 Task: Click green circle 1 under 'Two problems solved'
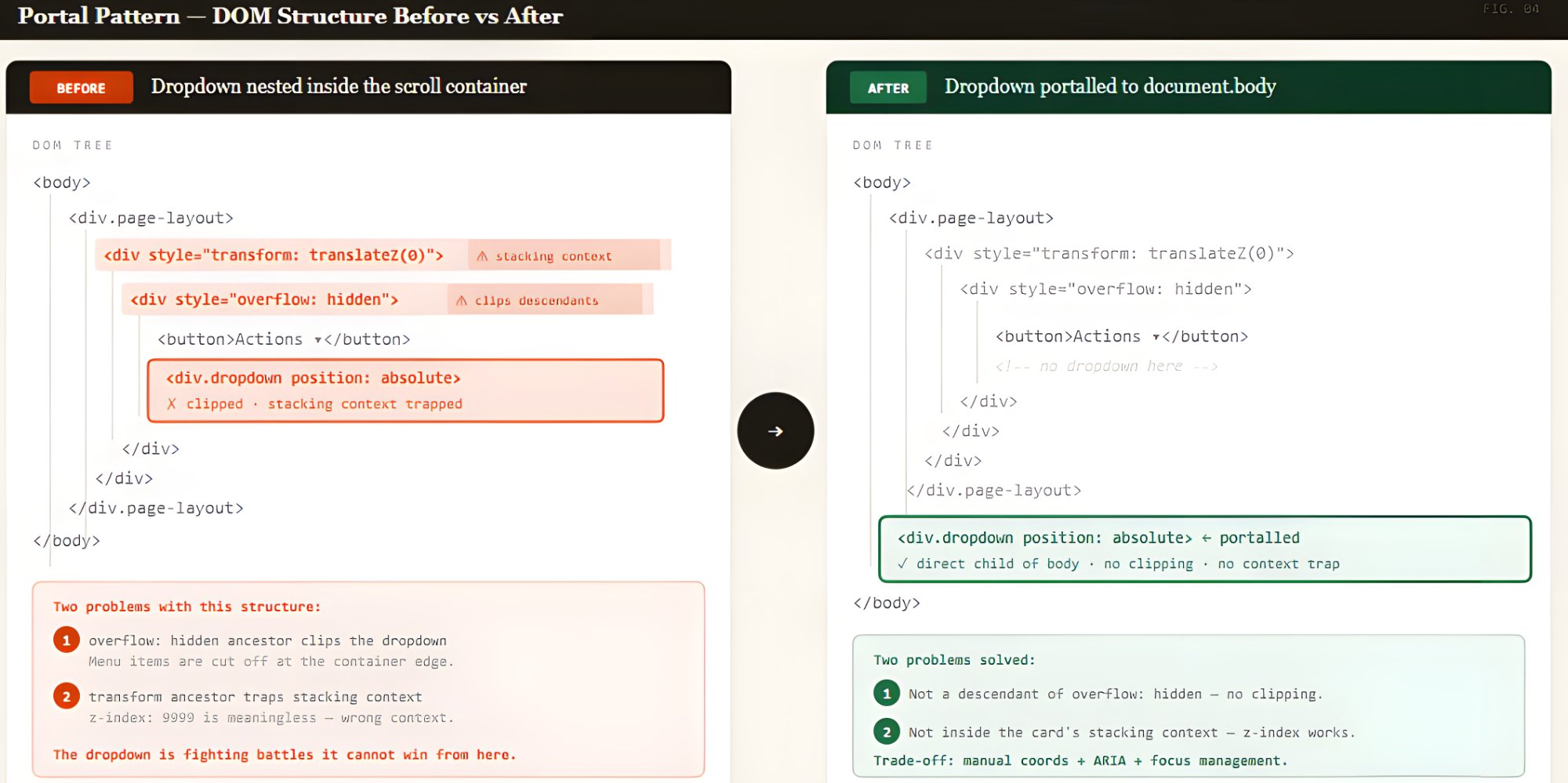(887, 694)
